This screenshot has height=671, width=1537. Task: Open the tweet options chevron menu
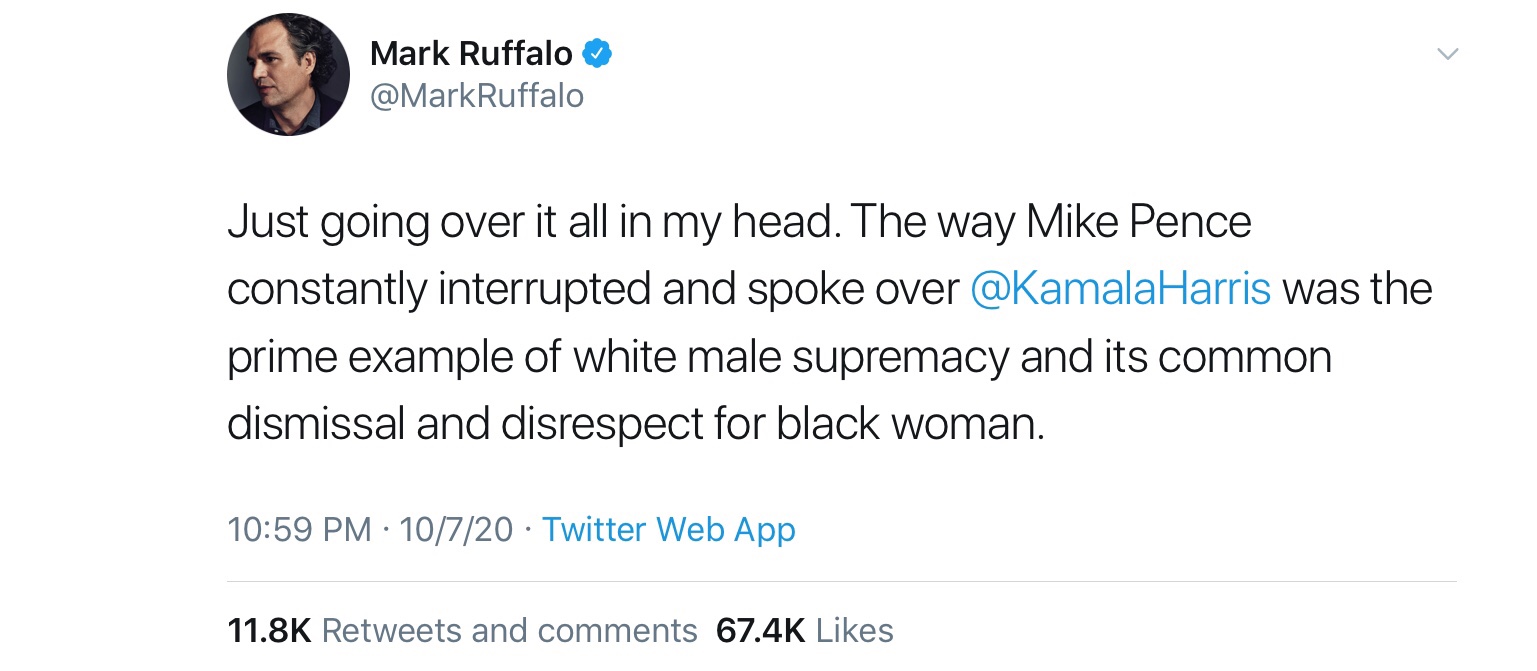[x=1446, y=53]
